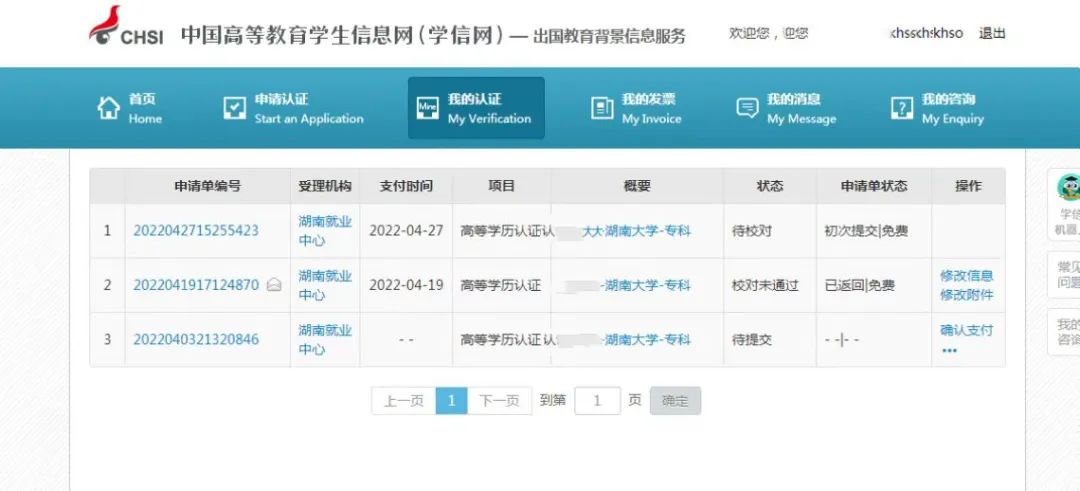Click 确认支付 for row 3

click(966, 330)
